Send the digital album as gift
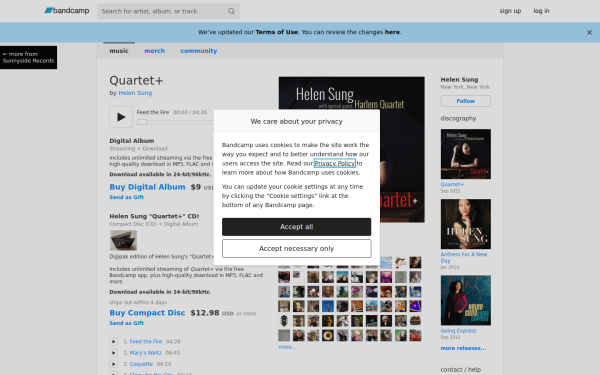The width and height of the screenshot is (600, 375). pyautogui.click(x=127, y=197)
